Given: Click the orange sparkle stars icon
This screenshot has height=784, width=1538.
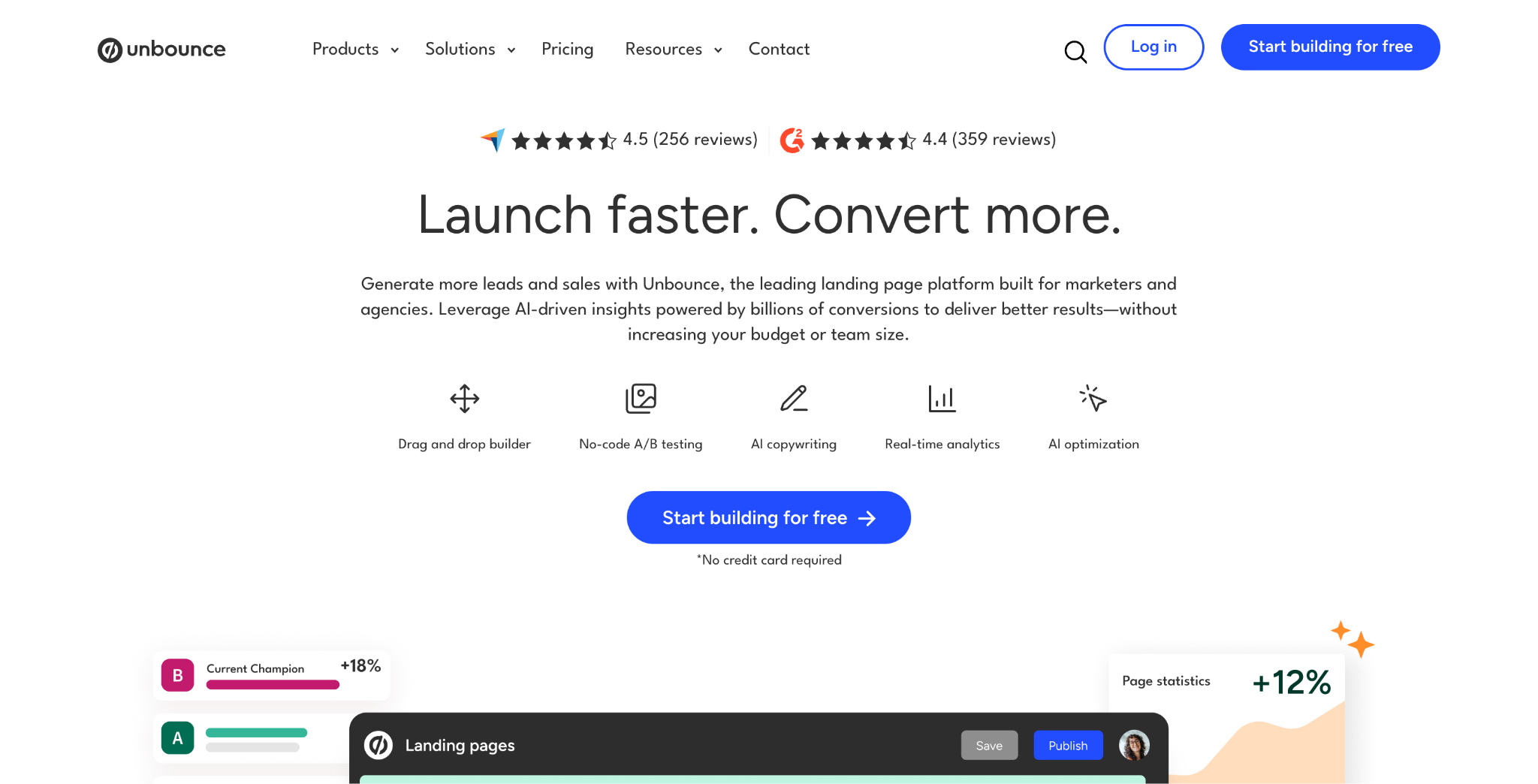Looking at the screenshot, I should (1353, 639).
